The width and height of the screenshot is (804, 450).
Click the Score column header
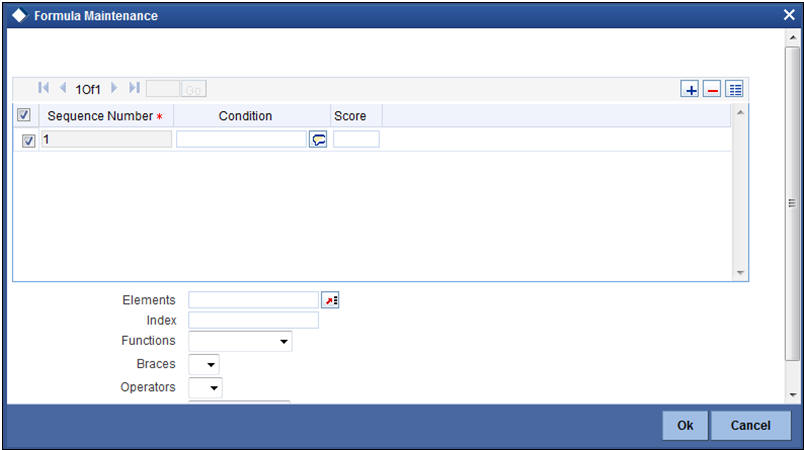click(356, 116)
